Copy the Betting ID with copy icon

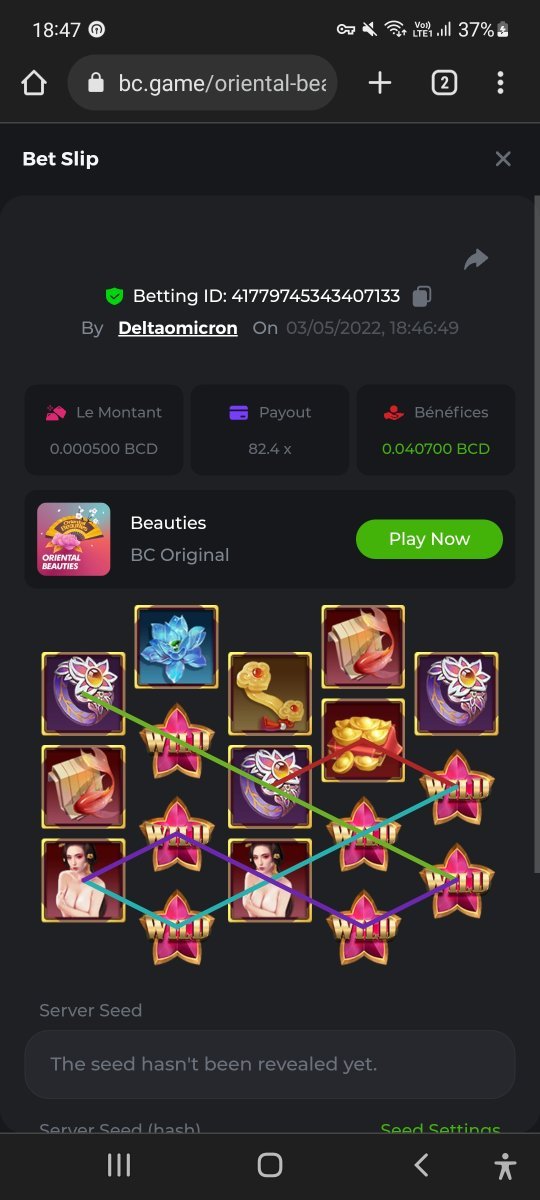point(422,296)
